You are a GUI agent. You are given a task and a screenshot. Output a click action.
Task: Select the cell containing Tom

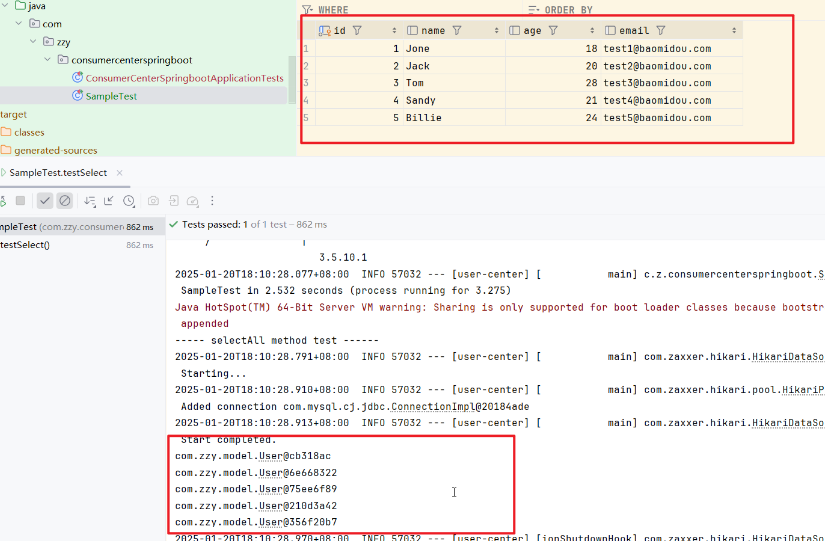[x=455, y=83]
